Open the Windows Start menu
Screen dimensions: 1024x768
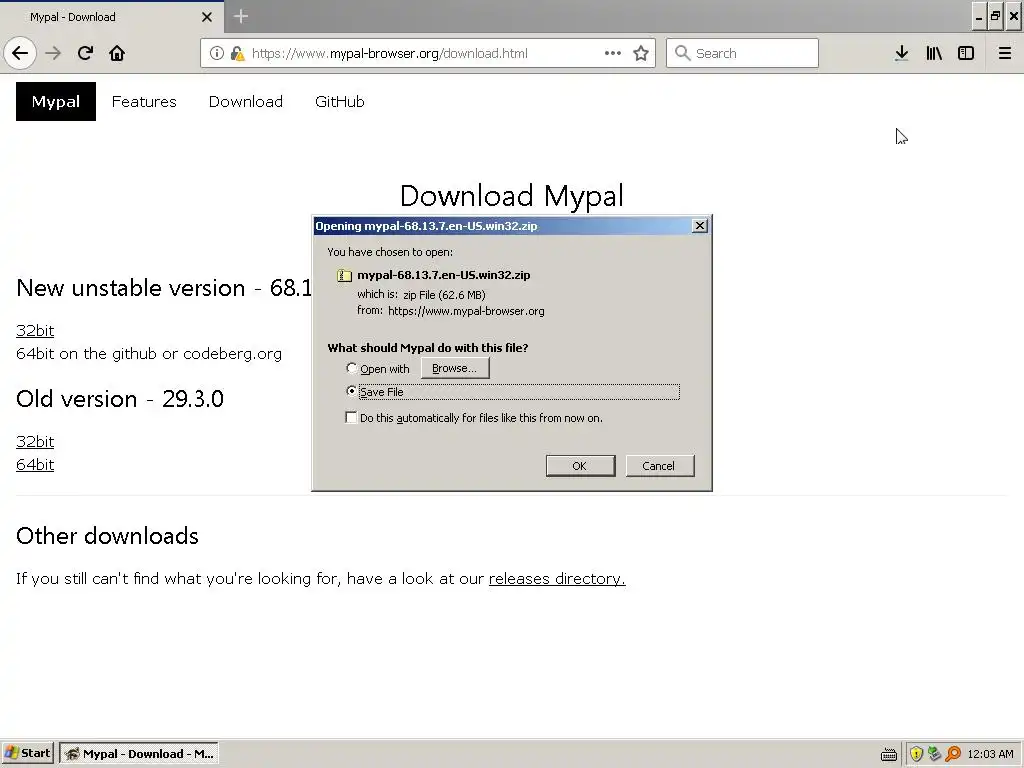[x=27, y=753]
